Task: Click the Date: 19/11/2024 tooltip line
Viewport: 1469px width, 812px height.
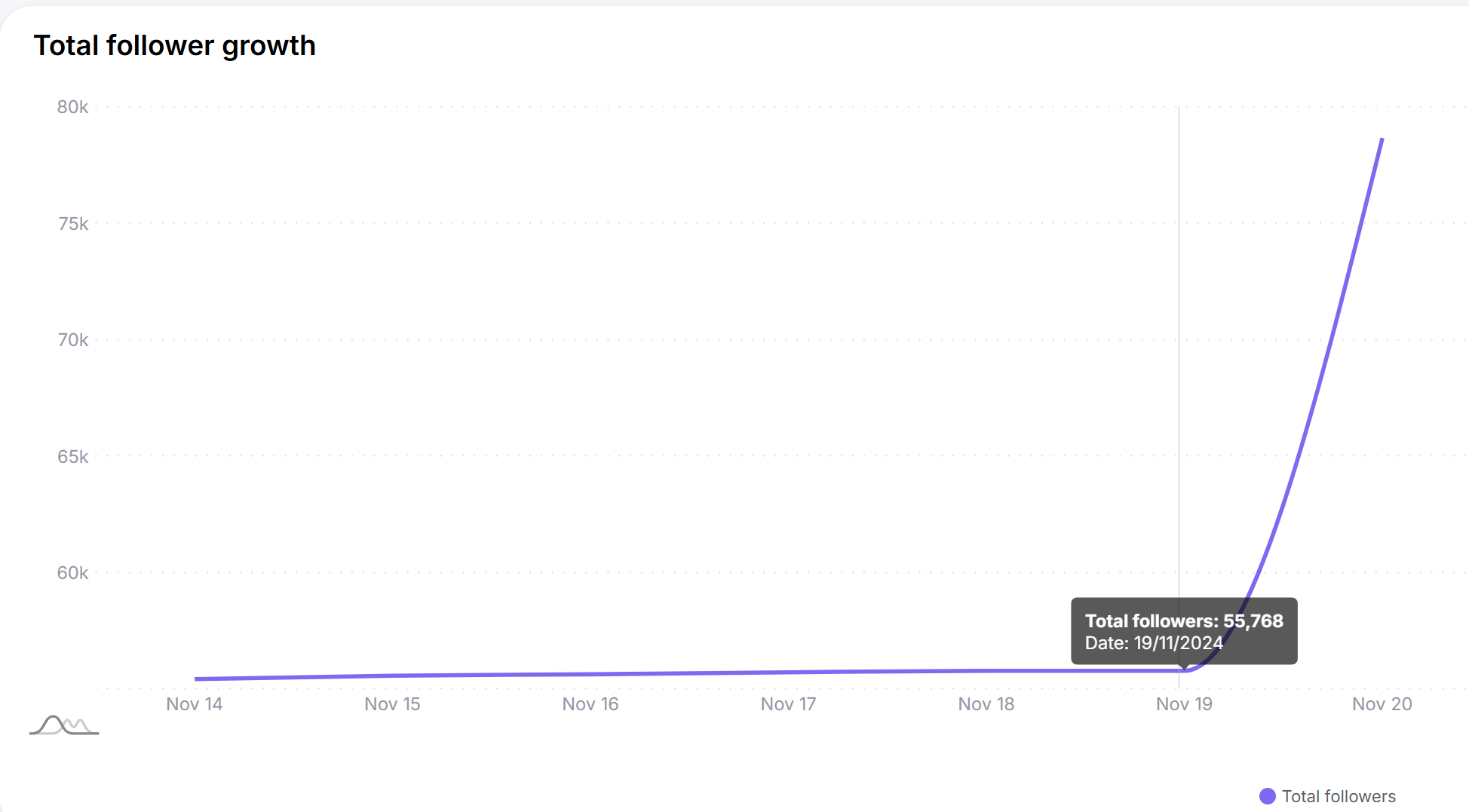Action: (x=1154, y=643)
